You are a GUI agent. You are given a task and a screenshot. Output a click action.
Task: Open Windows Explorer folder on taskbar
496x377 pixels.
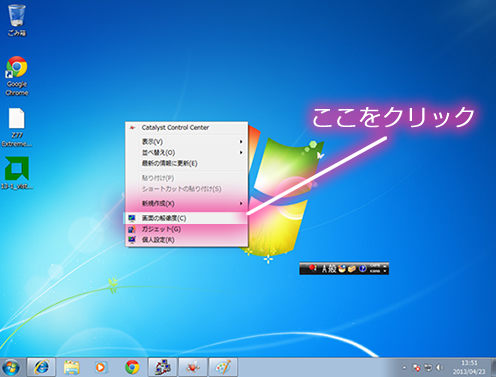71,367
